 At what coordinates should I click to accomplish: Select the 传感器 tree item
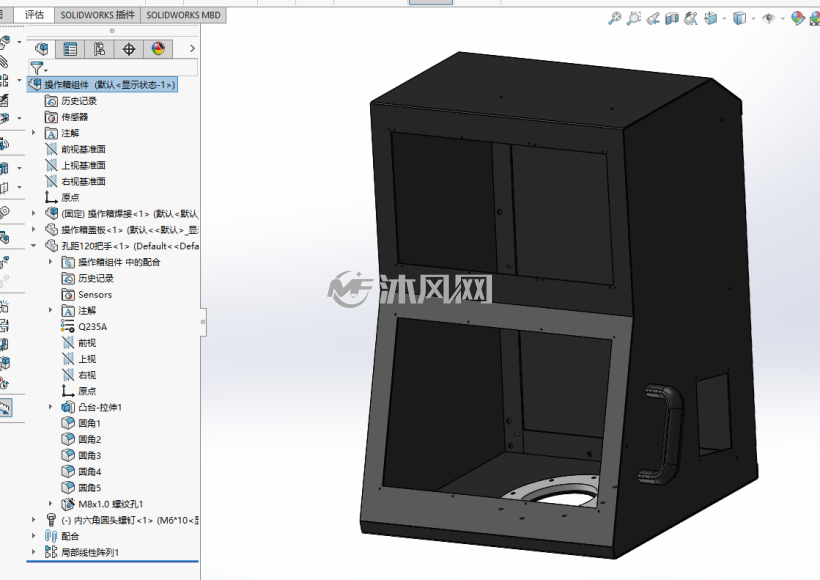(x=67, y=117)
